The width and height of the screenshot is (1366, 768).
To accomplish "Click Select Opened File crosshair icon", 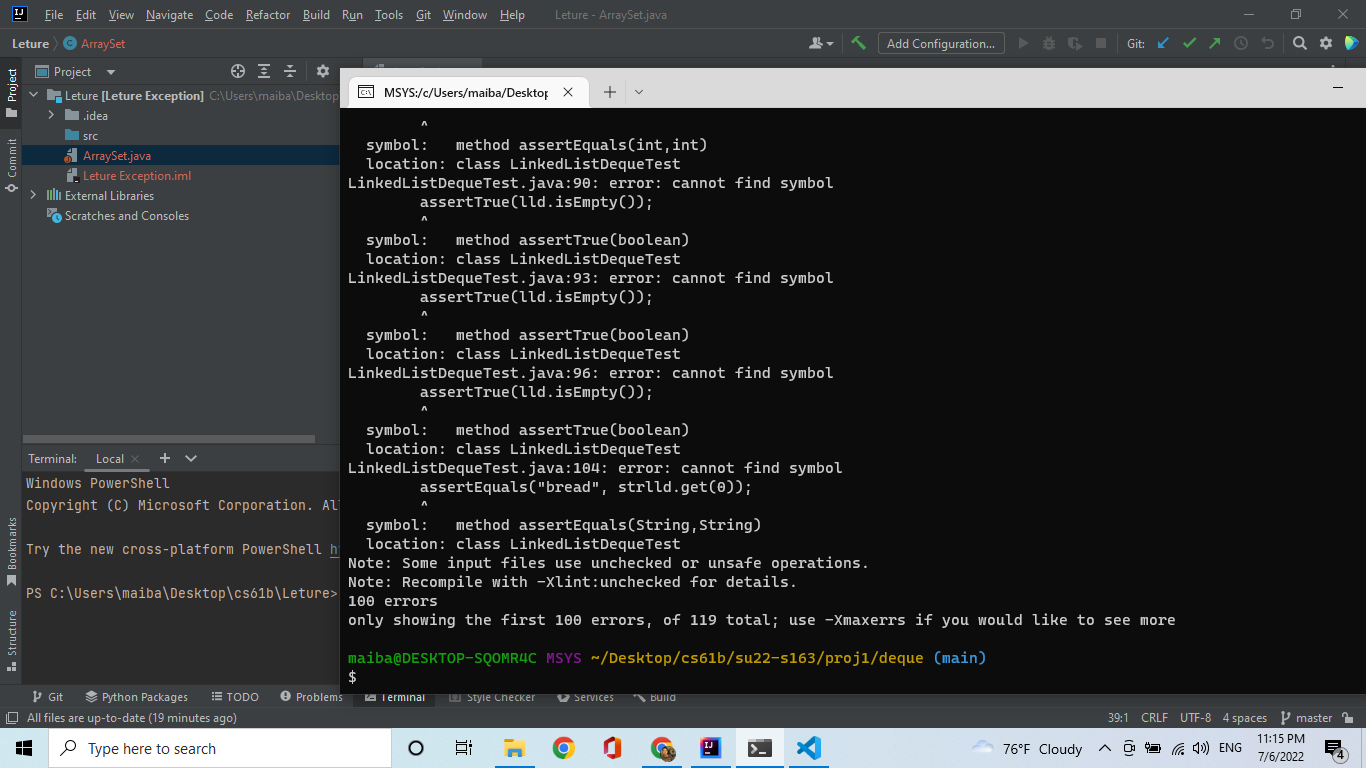I will (238, 71).
